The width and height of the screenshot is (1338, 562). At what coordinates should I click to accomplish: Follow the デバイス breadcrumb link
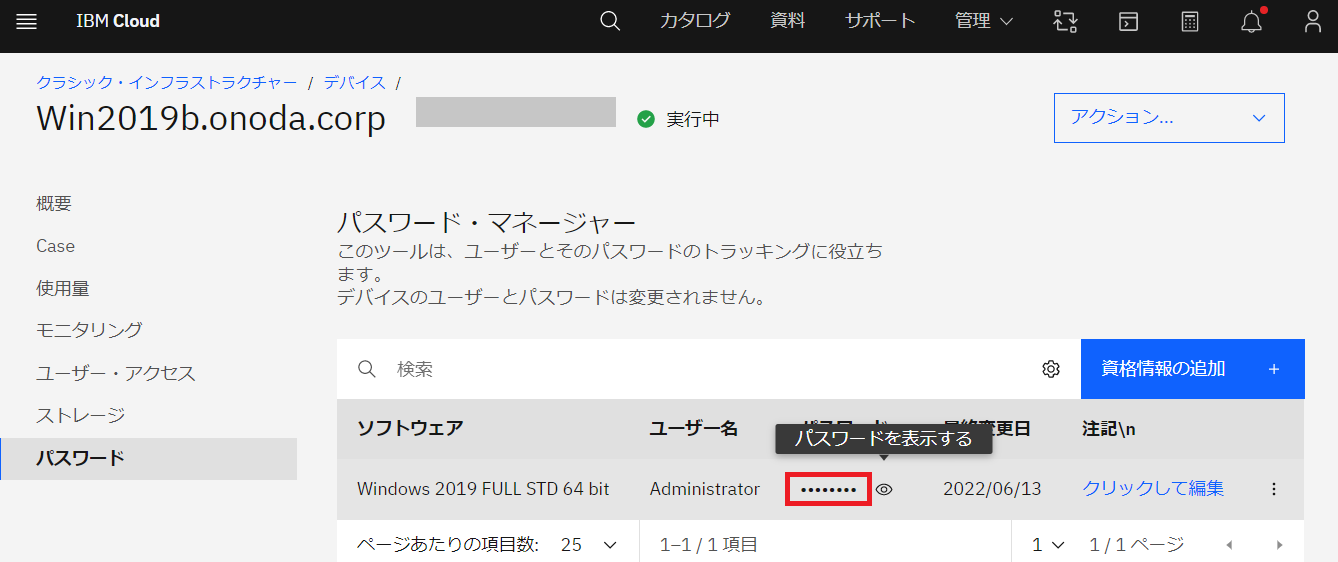tap(354, 82)
